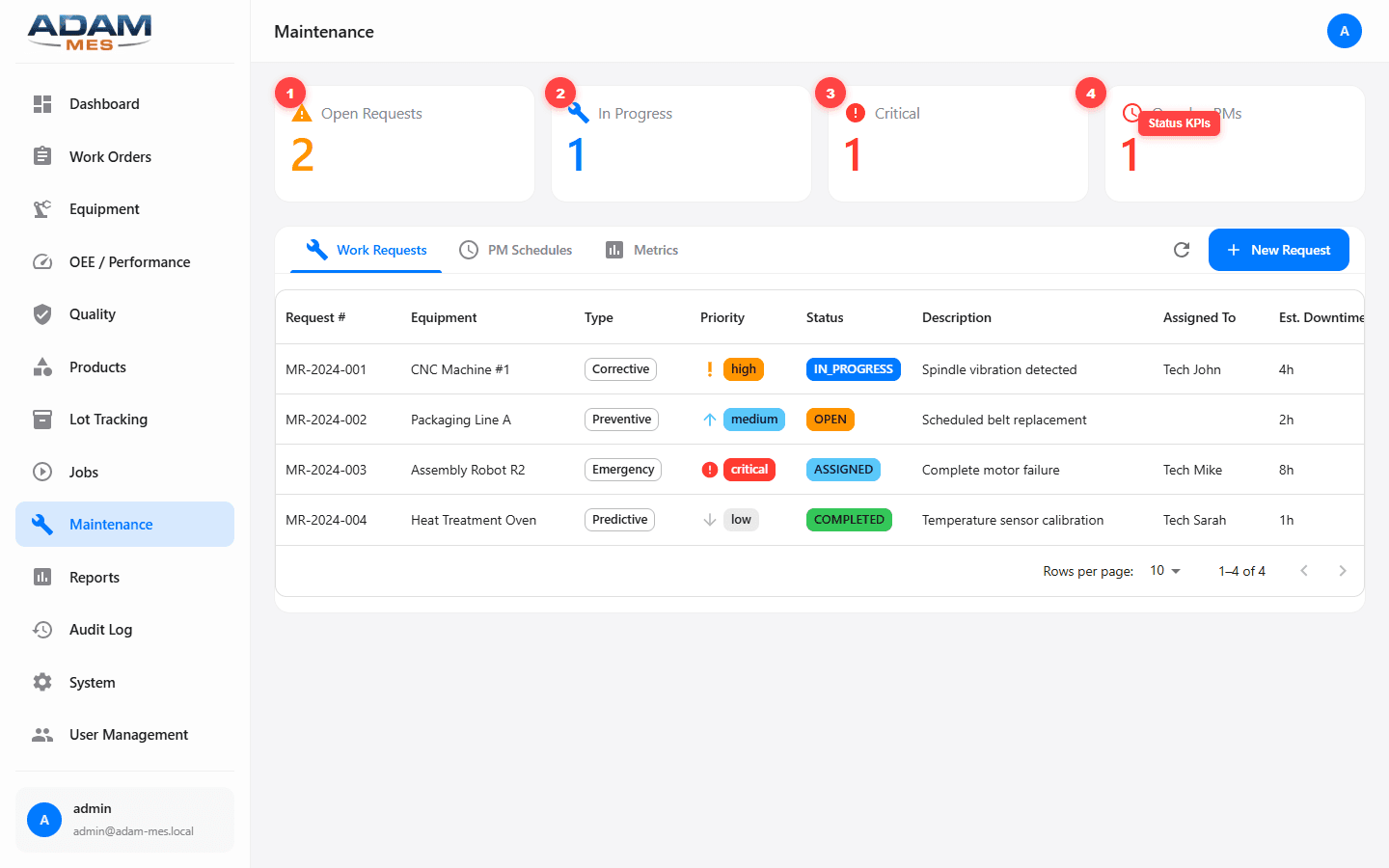
Task: Click the Equipment wrench icon in sidebar
Action: click(x=42, y=208)
